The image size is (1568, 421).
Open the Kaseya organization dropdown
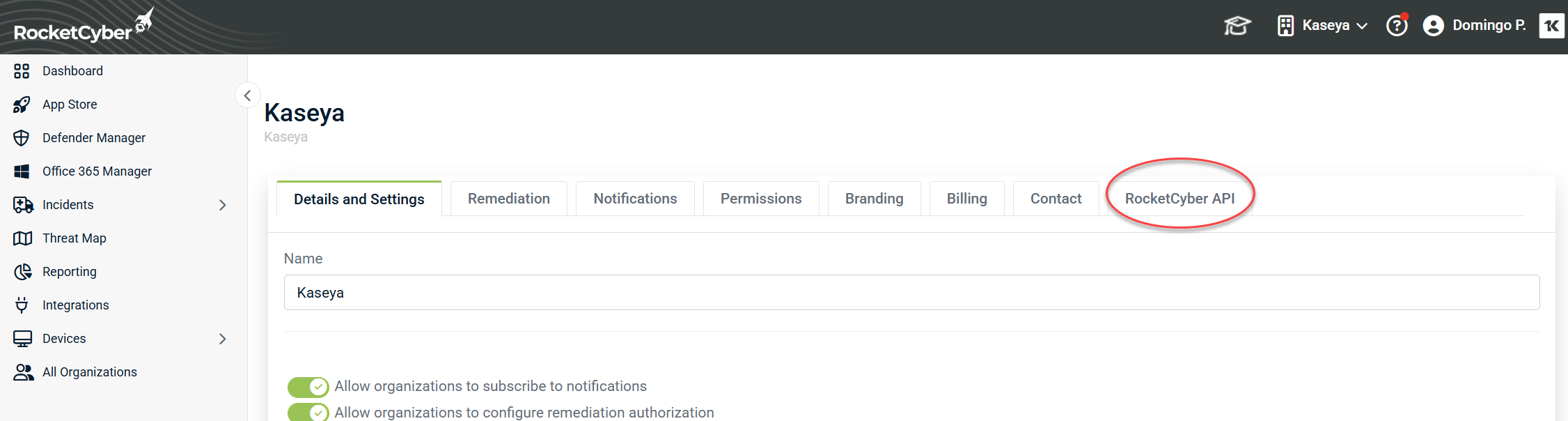coord(1324,26)
